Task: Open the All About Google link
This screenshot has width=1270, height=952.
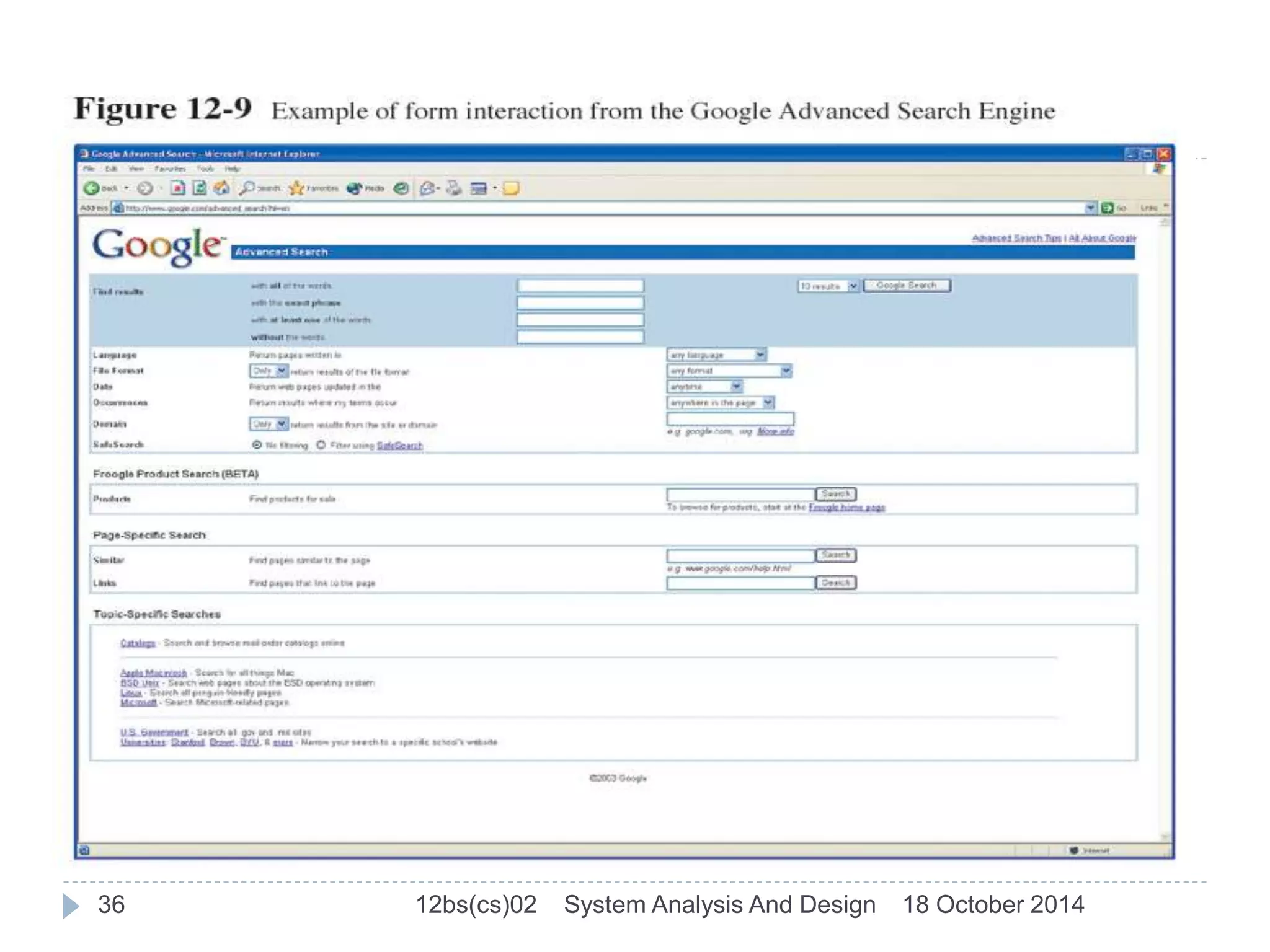Action: click(1102, 238)
